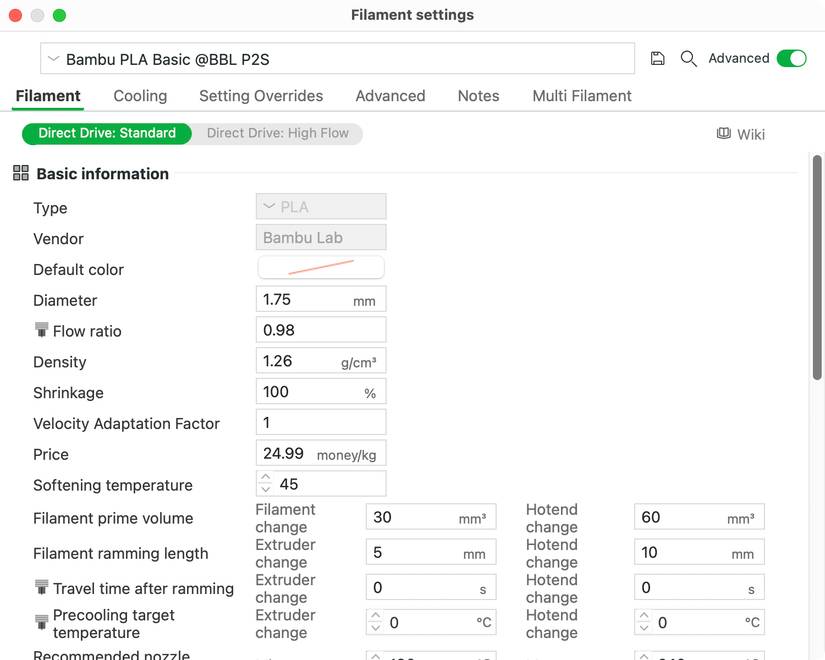The width and height of the screenshot is (825, 660).
Task: Switch to Direct Drive: High Flow
Action: tap(277, 133)
